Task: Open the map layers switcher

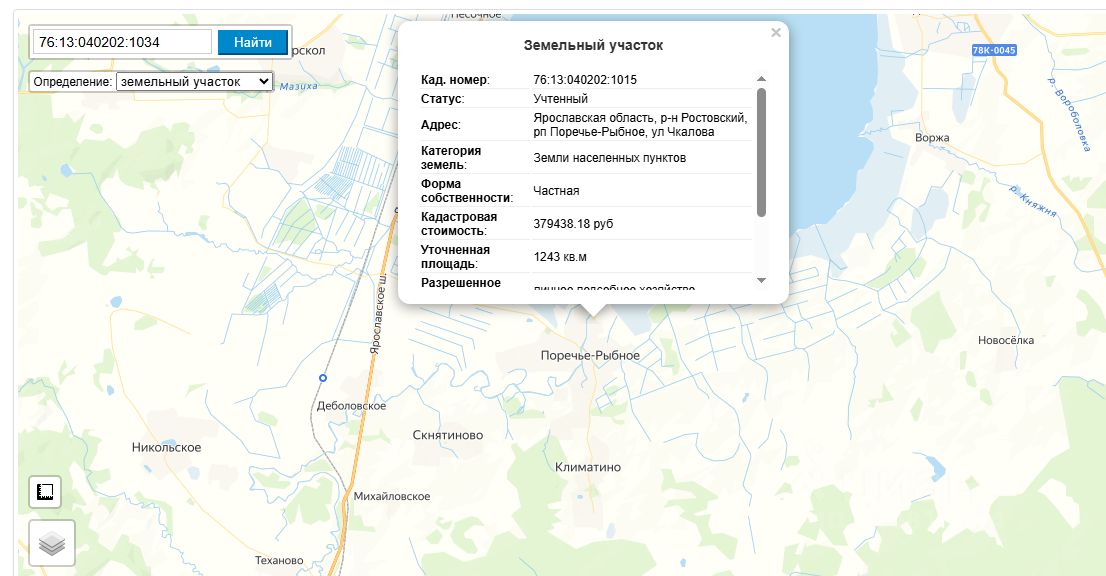Action: click(52, 543)
